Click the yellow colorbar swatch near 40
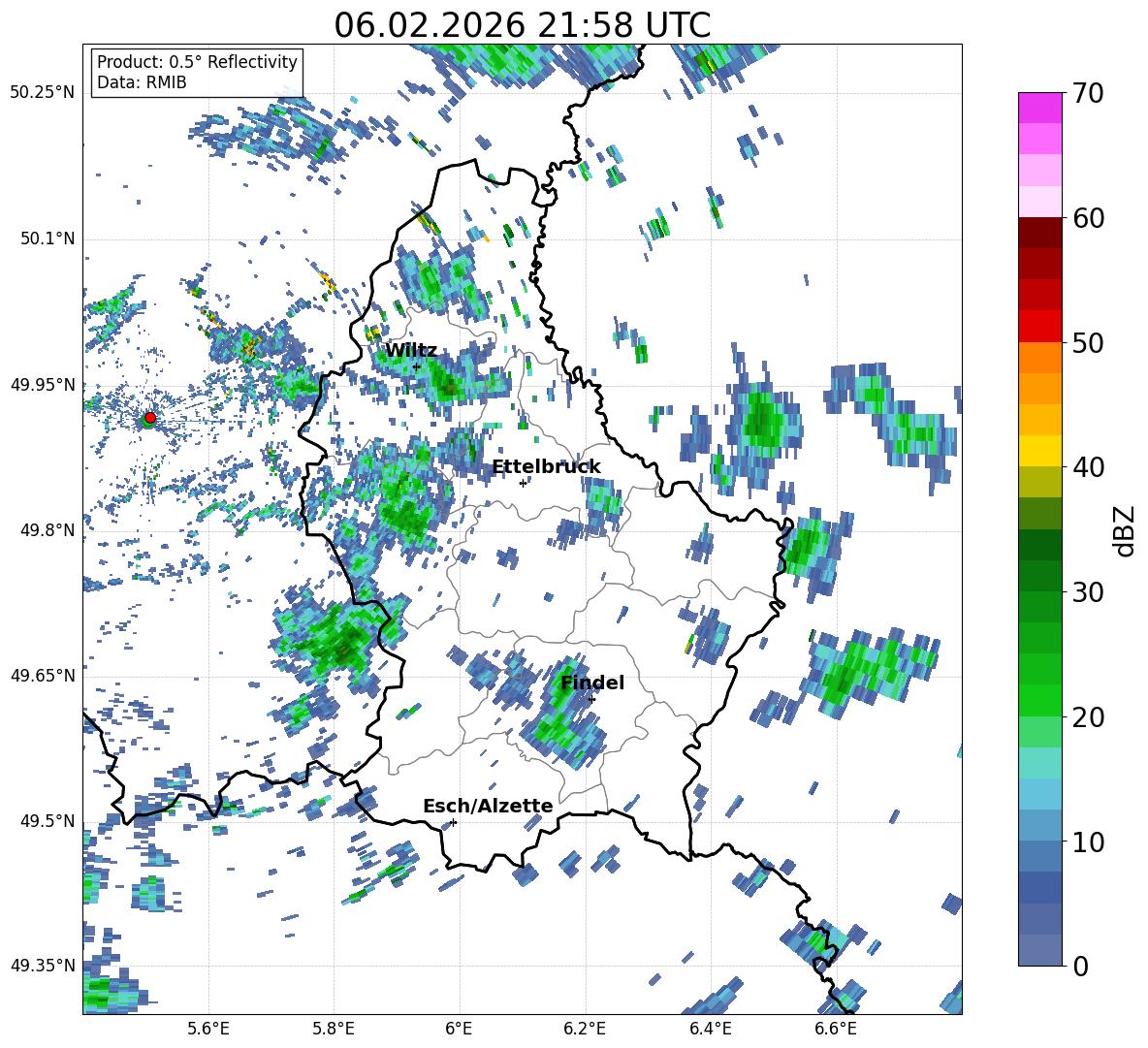The image size is (1148, 1048). point(1039,451)
